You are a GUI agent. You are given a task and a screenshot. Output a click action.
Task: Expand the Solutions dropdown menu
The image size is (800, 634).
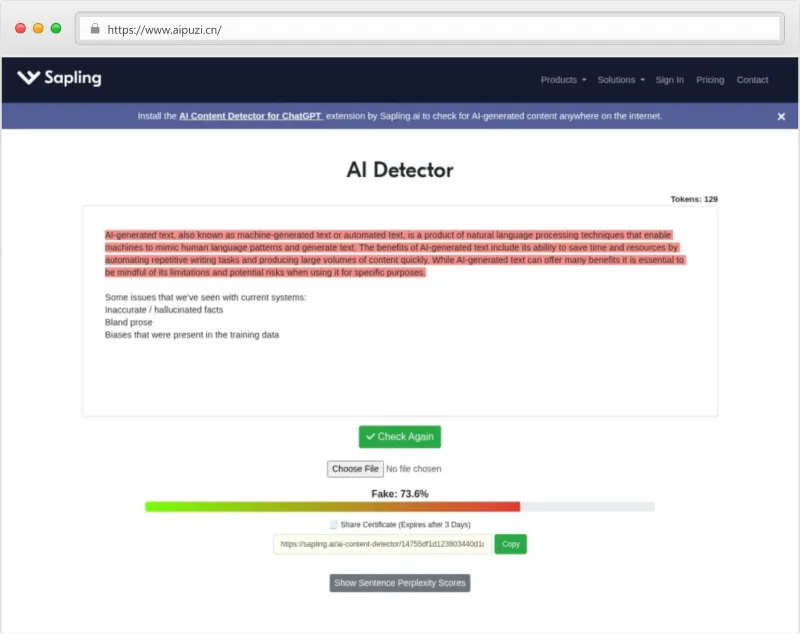coord(621,80)
